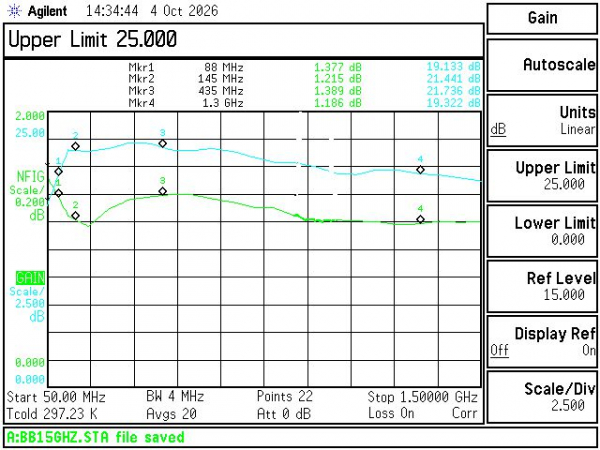Click marker 3 diamond on the gain trace
The width and height of the screenshot is (600, 450).
(163, 144)
